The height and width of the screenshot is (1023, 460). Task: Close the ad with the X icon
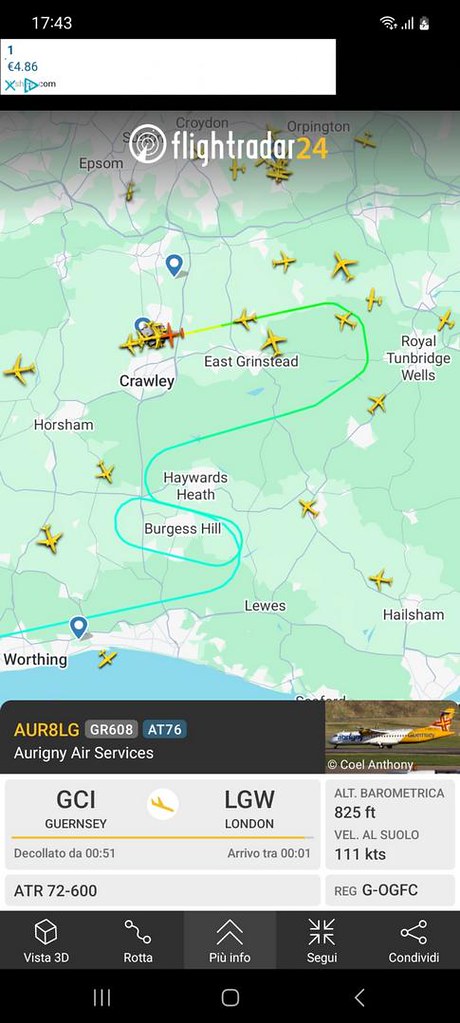point(10,85)
